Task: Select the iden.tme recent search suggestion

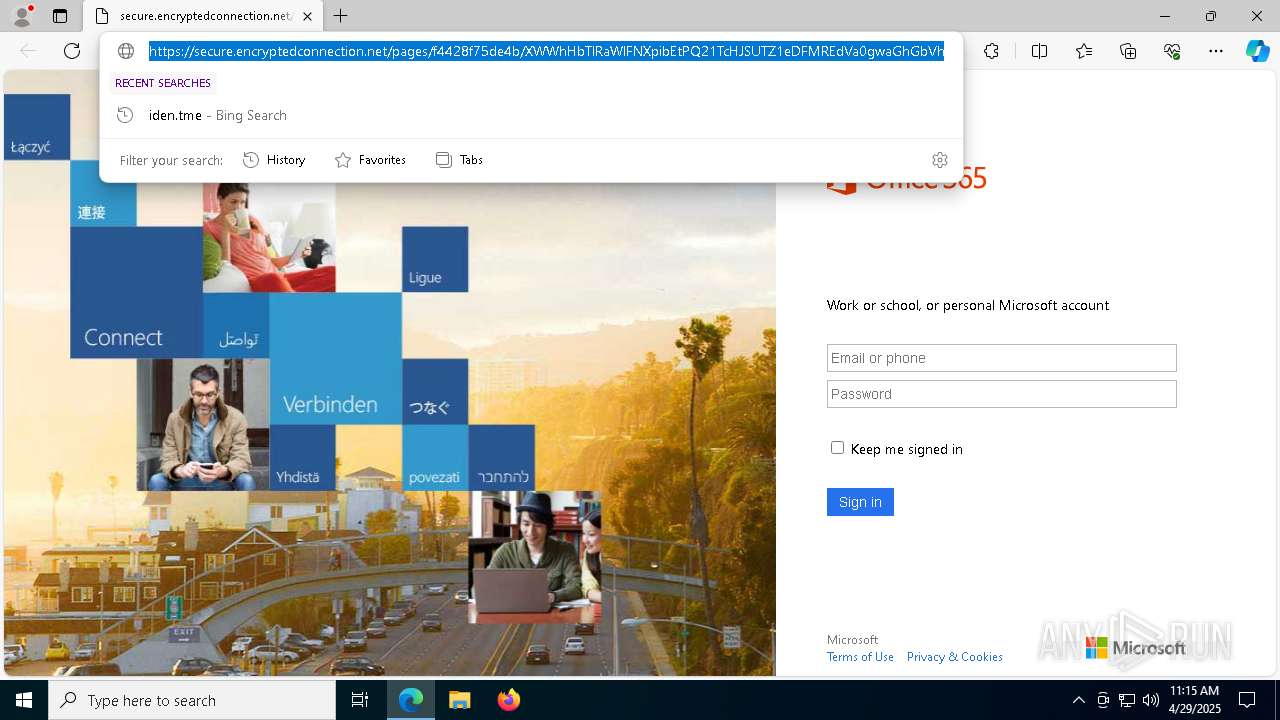Action: (531, 115)
